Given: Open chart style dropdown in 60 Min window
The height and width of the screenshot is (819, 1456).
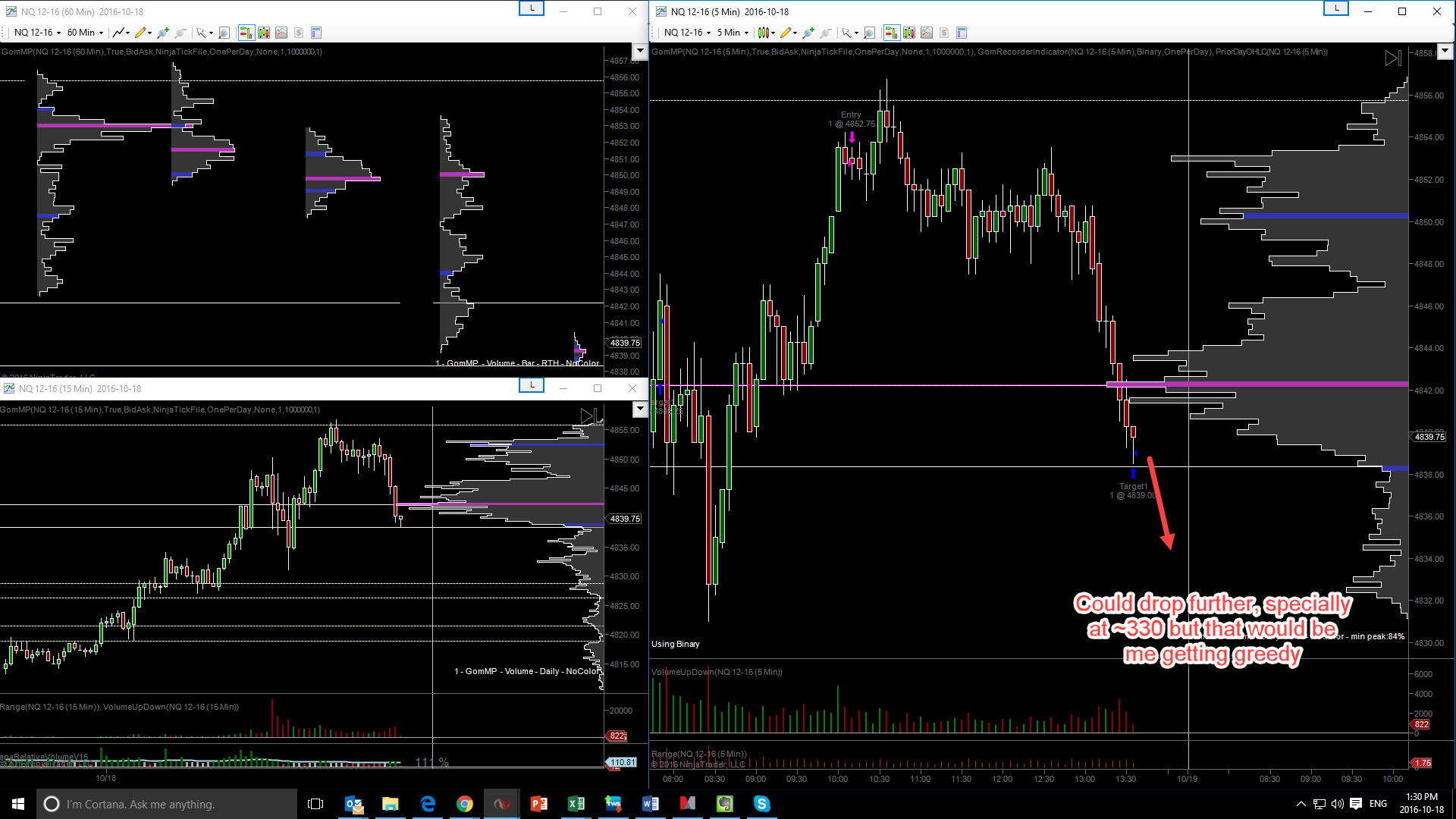Looking at the screenshot, I should coord(121,33).
